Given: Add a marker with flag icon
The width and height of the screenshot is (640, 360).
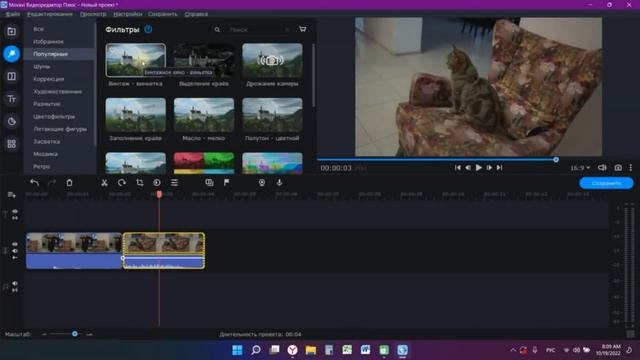Looking at the screenshot, I should tap(227, 182).
